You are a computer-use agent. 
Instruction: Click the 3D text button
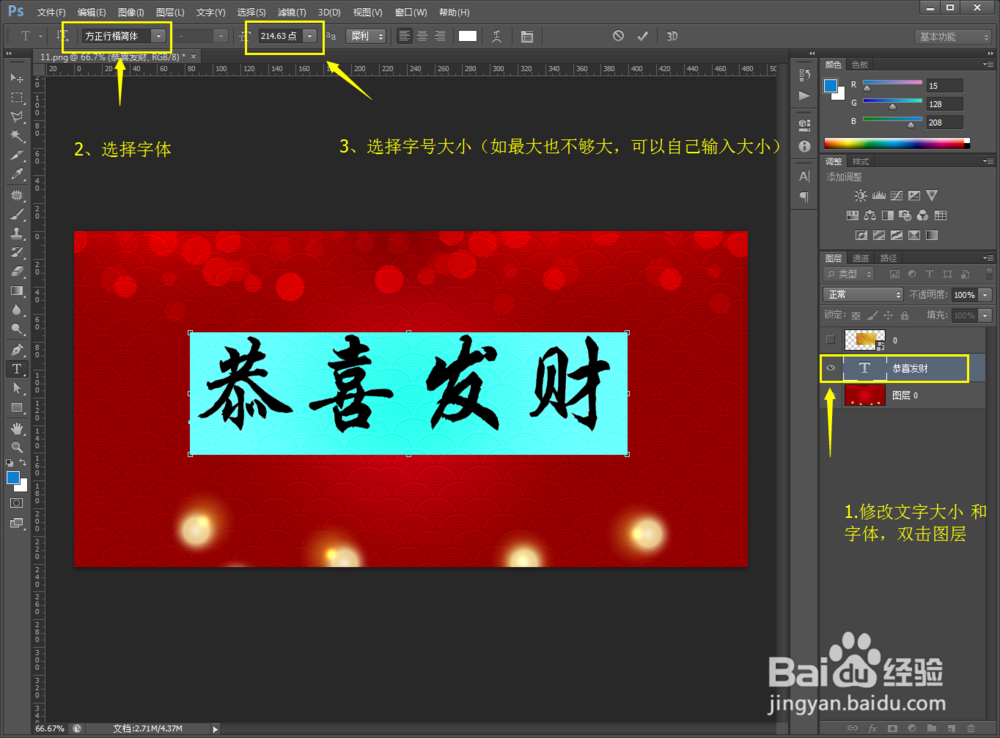672,36
